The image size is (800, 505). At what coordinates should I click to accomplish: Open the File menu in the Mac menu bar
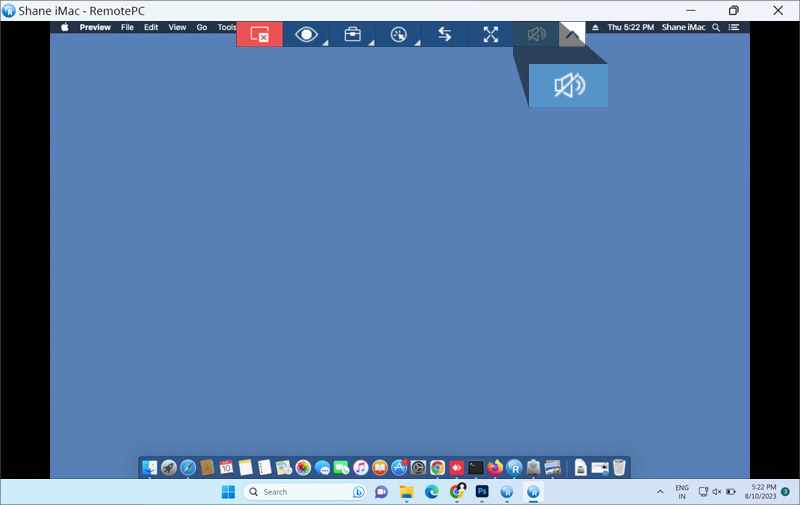tap(127, 28)
